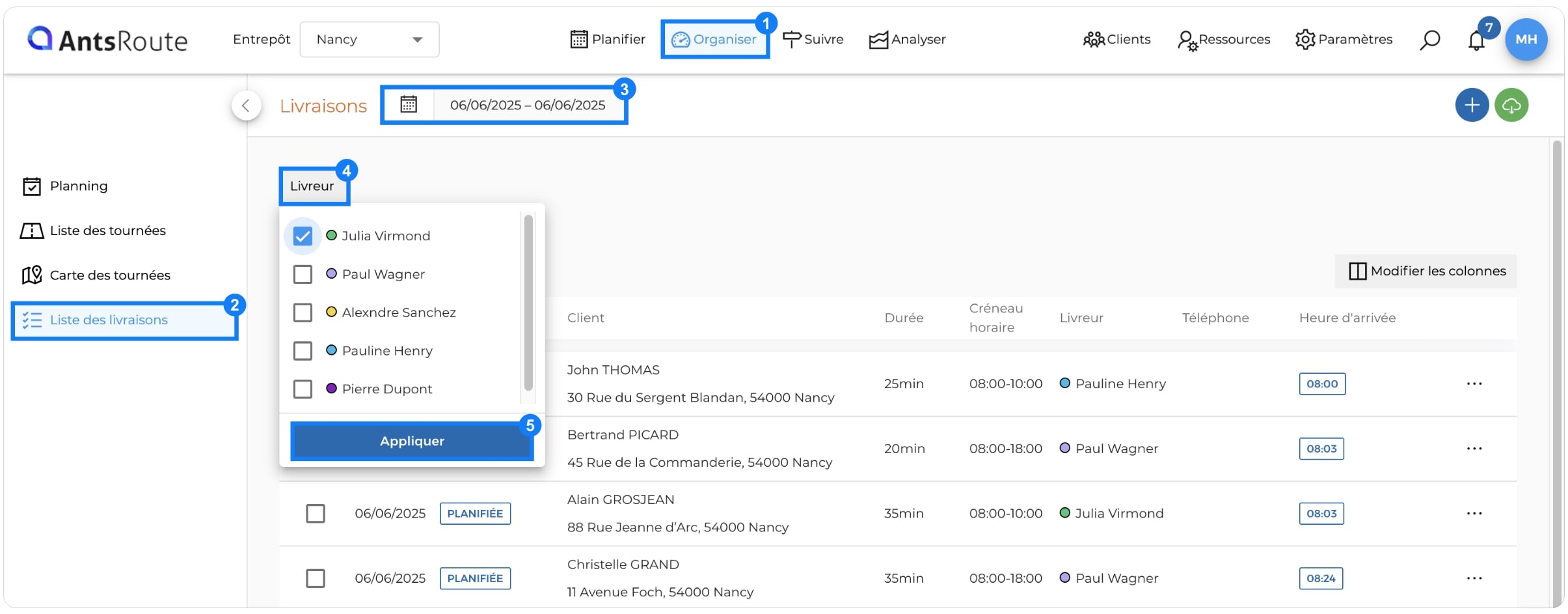Click the blue plus add button
Screen dimensions: 1568x614
(x=1472, y=105)
